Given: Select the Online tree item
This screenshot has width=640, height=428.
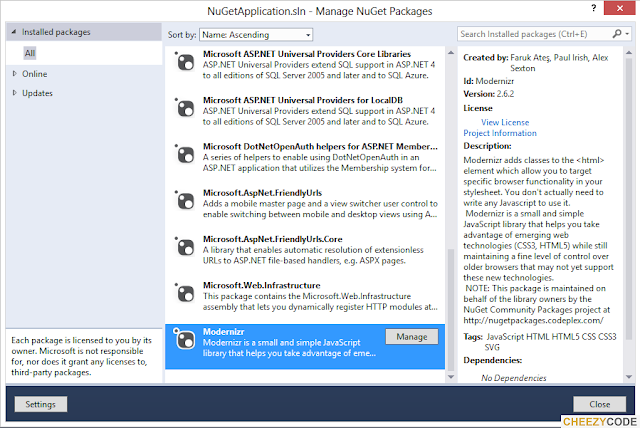Looking at the screenshot, I should pos(35,74).
